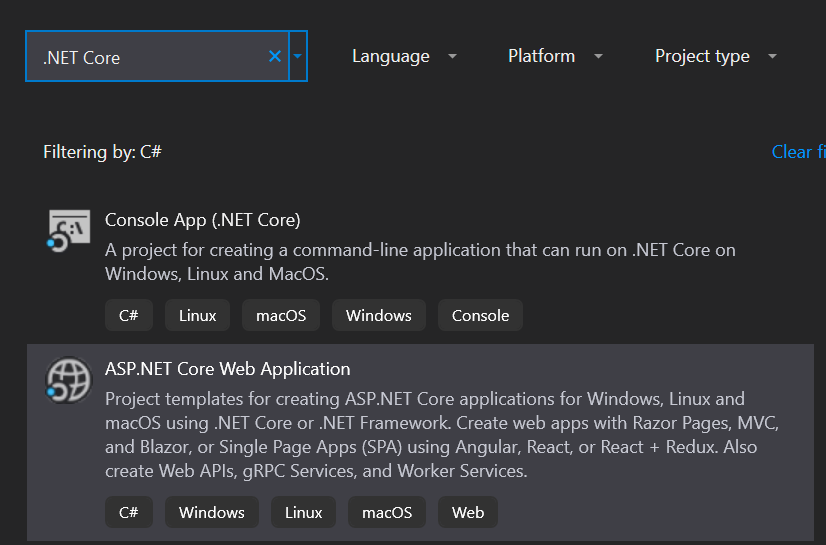Click C# tag under Console App
Viewport: 826px width, 545px height.
128,315
